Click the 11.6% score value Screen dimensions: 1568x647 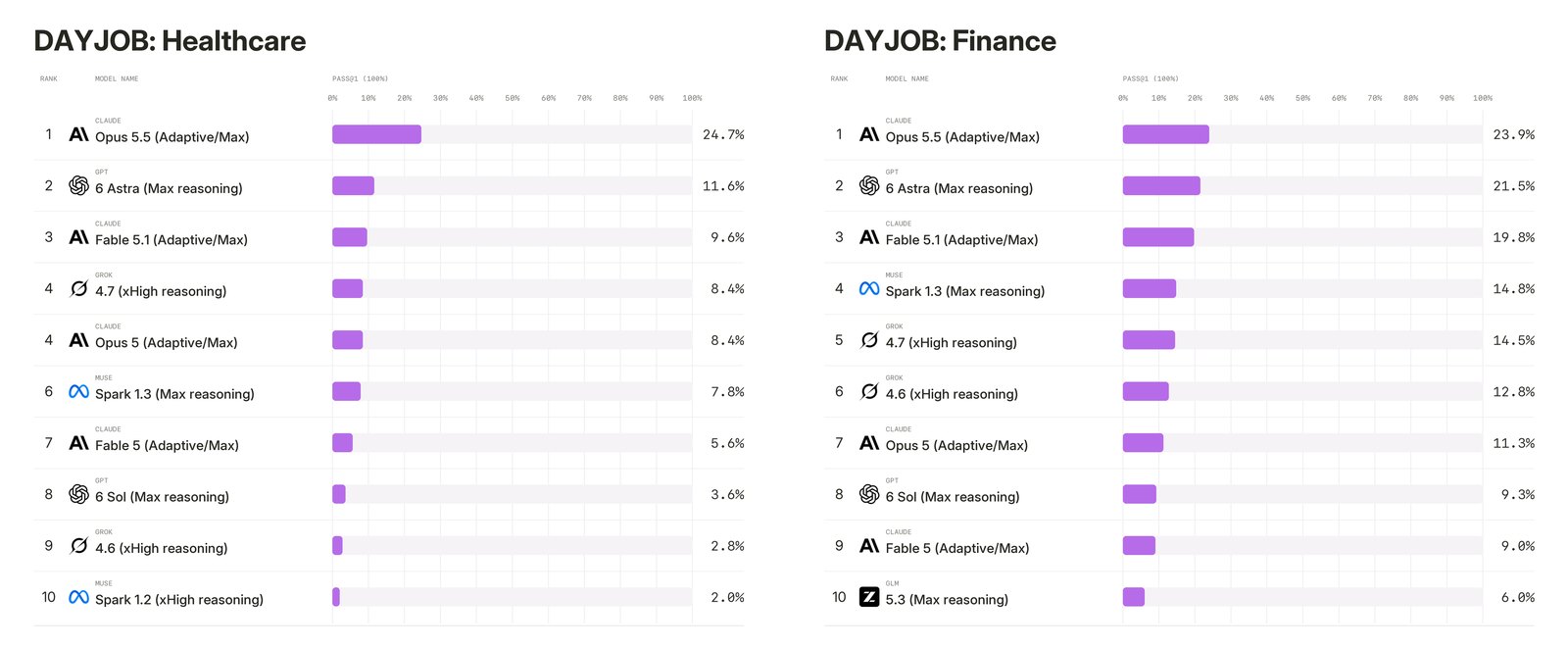(723, 186)
